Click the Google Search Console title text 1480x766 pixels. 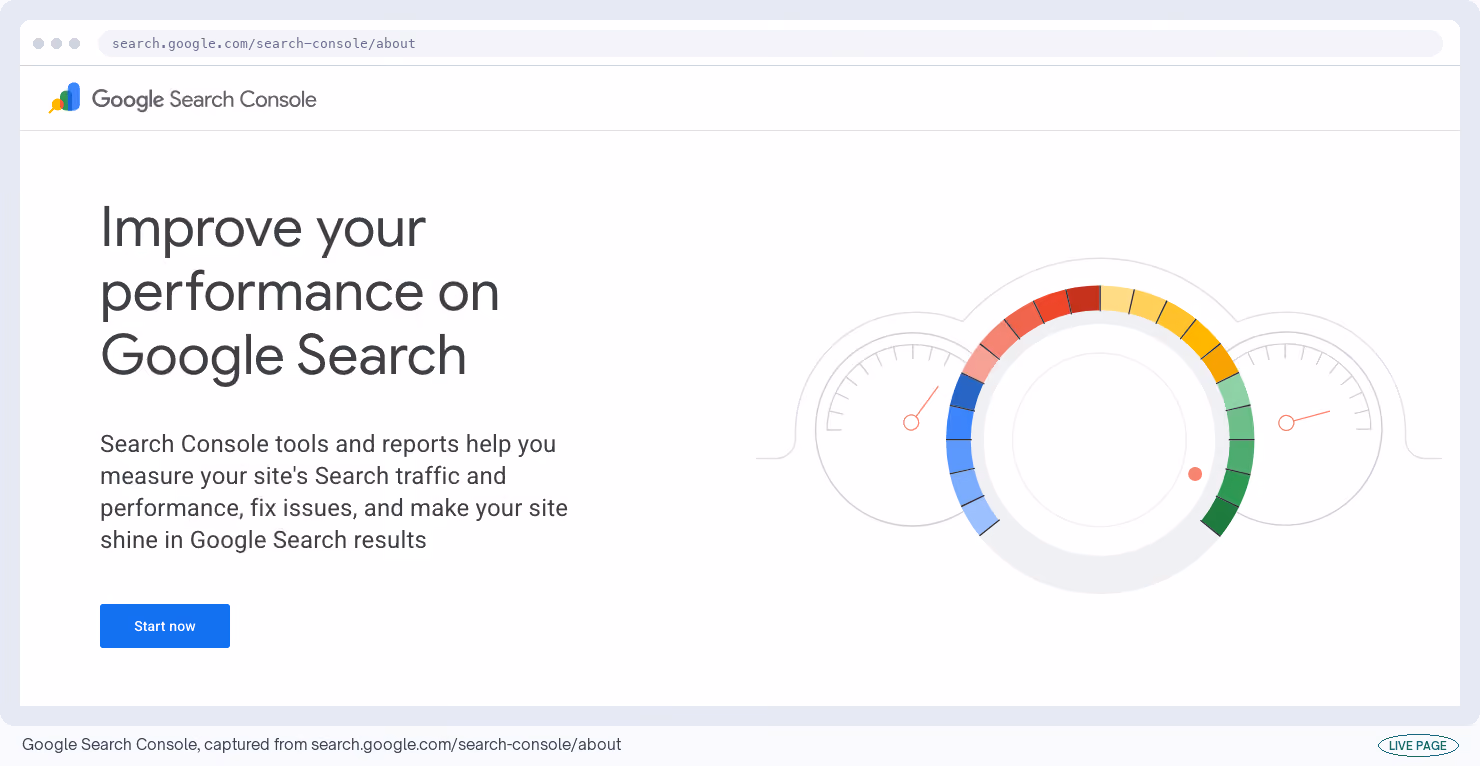pos(204,99)
